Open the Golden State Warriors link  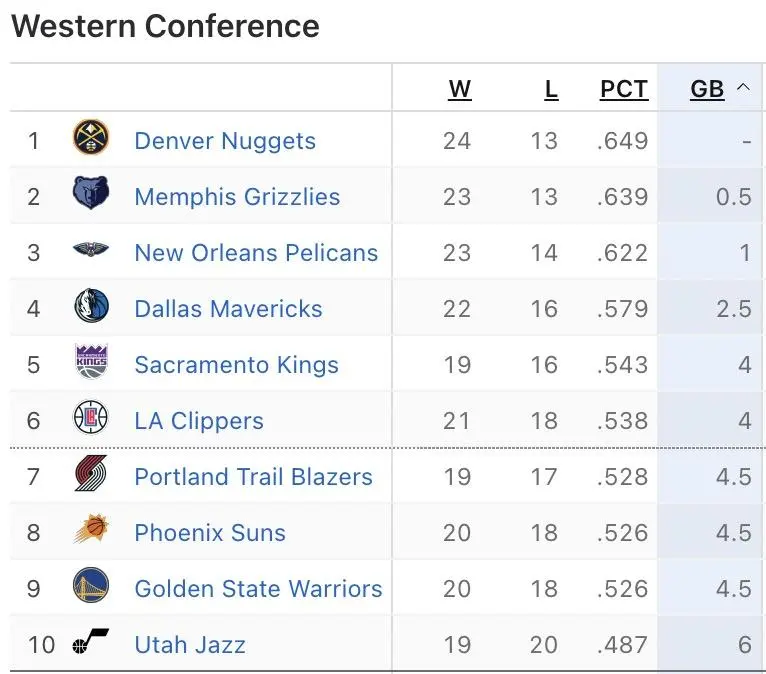click(258, 589)
